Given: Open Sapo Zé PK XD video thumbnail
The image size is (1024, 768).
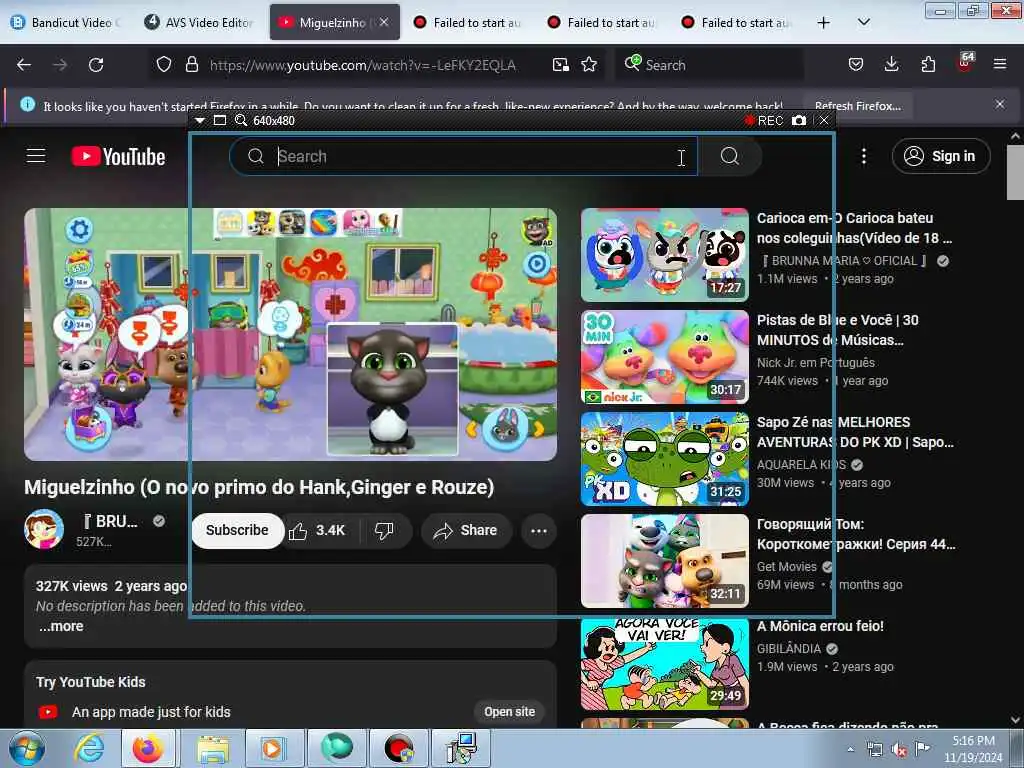Looking at the screenshot, I should (x=664, y=459).
